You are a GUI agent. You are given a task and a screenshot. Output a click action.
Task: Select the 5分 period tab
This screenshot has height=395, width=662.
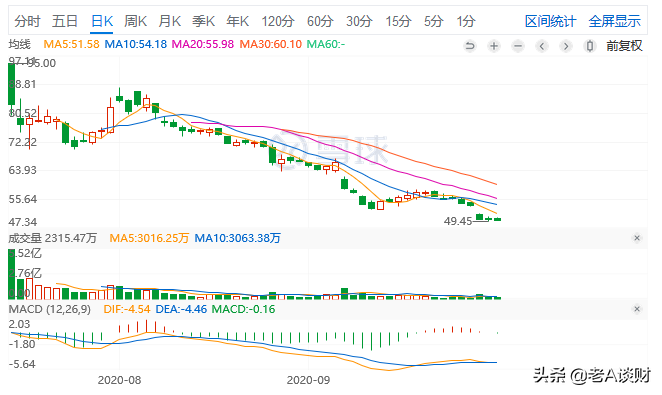[x=434, y=21]
